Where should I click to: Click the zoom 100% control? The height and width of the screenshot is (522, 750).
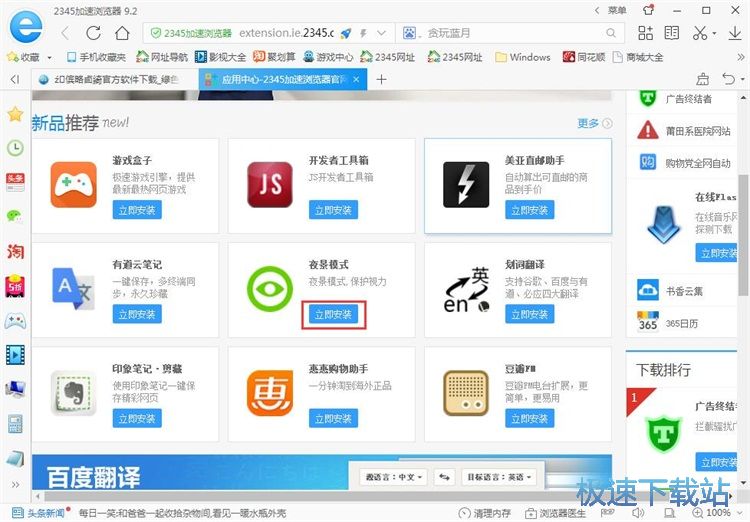click(x=713, y=513)
